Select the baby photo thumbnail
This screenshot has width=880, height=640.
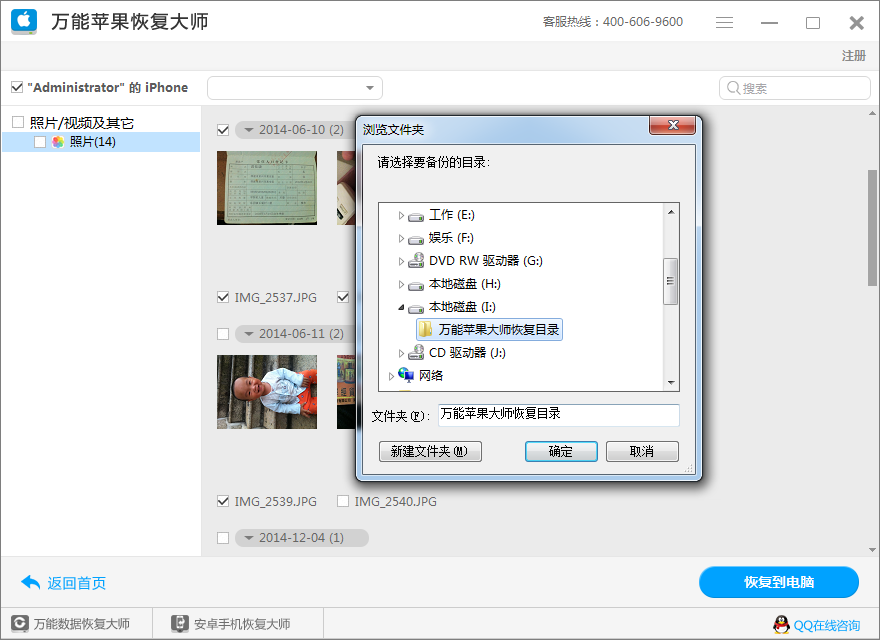[x=266, y=392]
